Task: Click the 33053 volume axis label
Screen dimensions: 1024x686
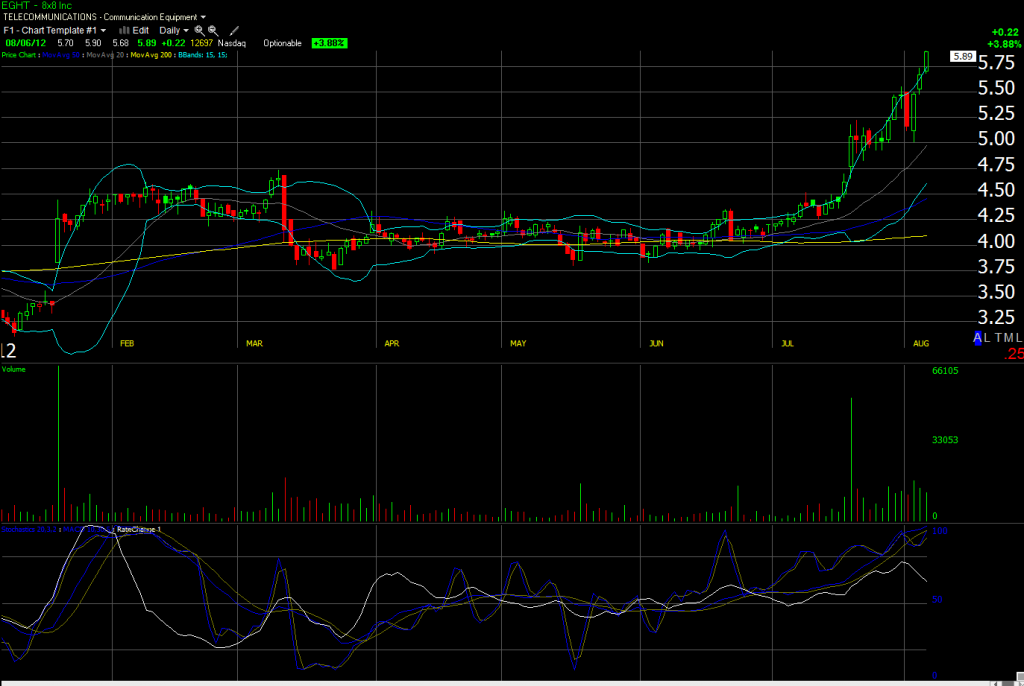Action: coord(945,440)
